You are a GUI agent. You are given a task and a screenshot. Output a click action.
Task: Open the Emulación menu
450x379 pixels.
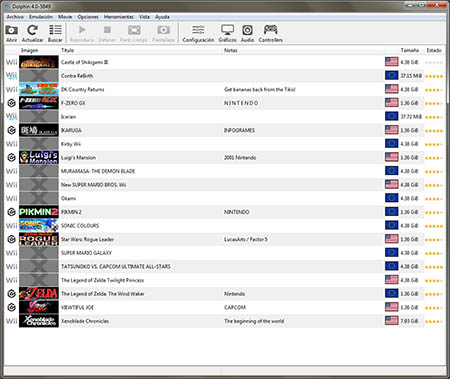pyautogui.click(x=41, y=17)
